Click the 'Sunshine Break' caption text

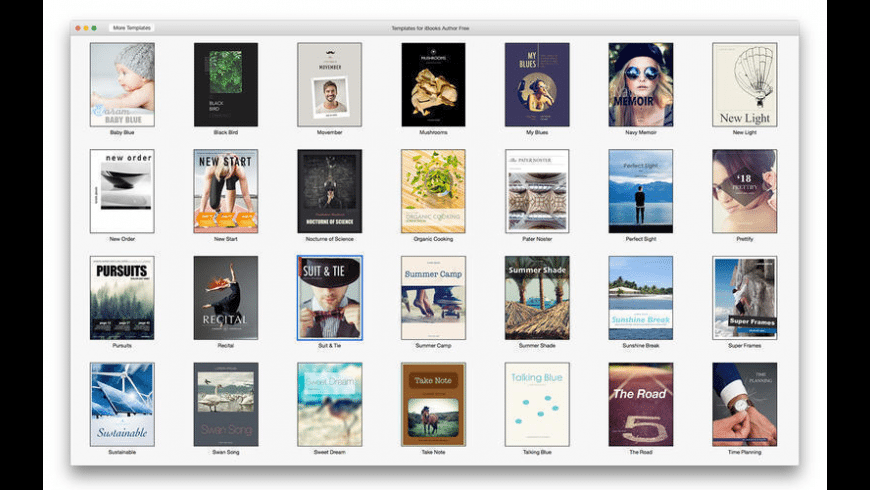(x=641, y=346)
